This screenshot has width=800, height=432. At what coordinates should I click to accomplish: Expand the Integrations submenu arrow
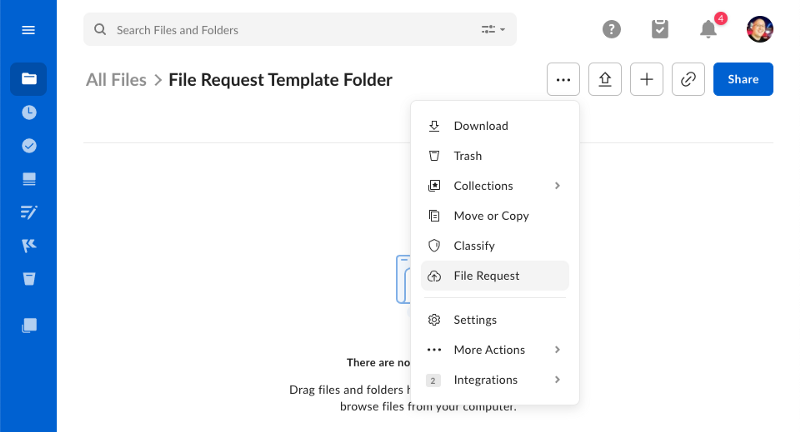tap(557, 380)
